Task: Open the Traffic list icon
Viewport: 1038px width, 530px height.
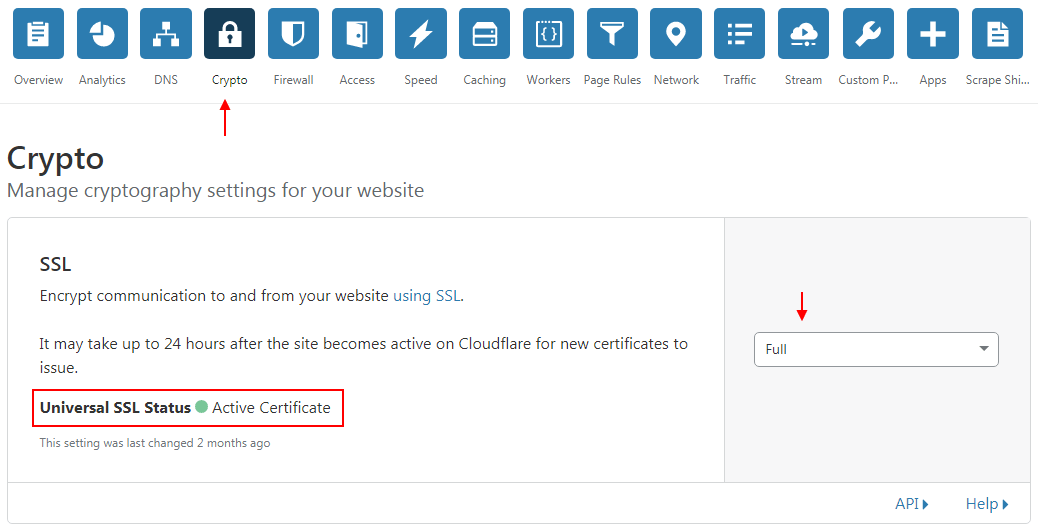Action: coord(740,34)
